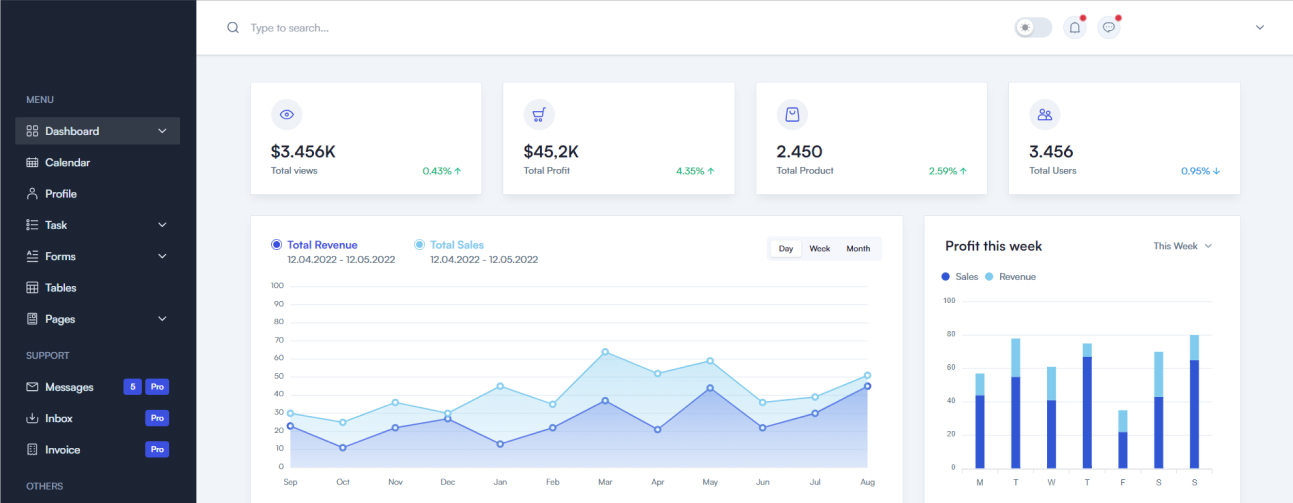The width and height of the screenshot is (1293, 503).
Task: Toggle the dark mode switch
Action: pyautogui.click(x=1033, y=28)
